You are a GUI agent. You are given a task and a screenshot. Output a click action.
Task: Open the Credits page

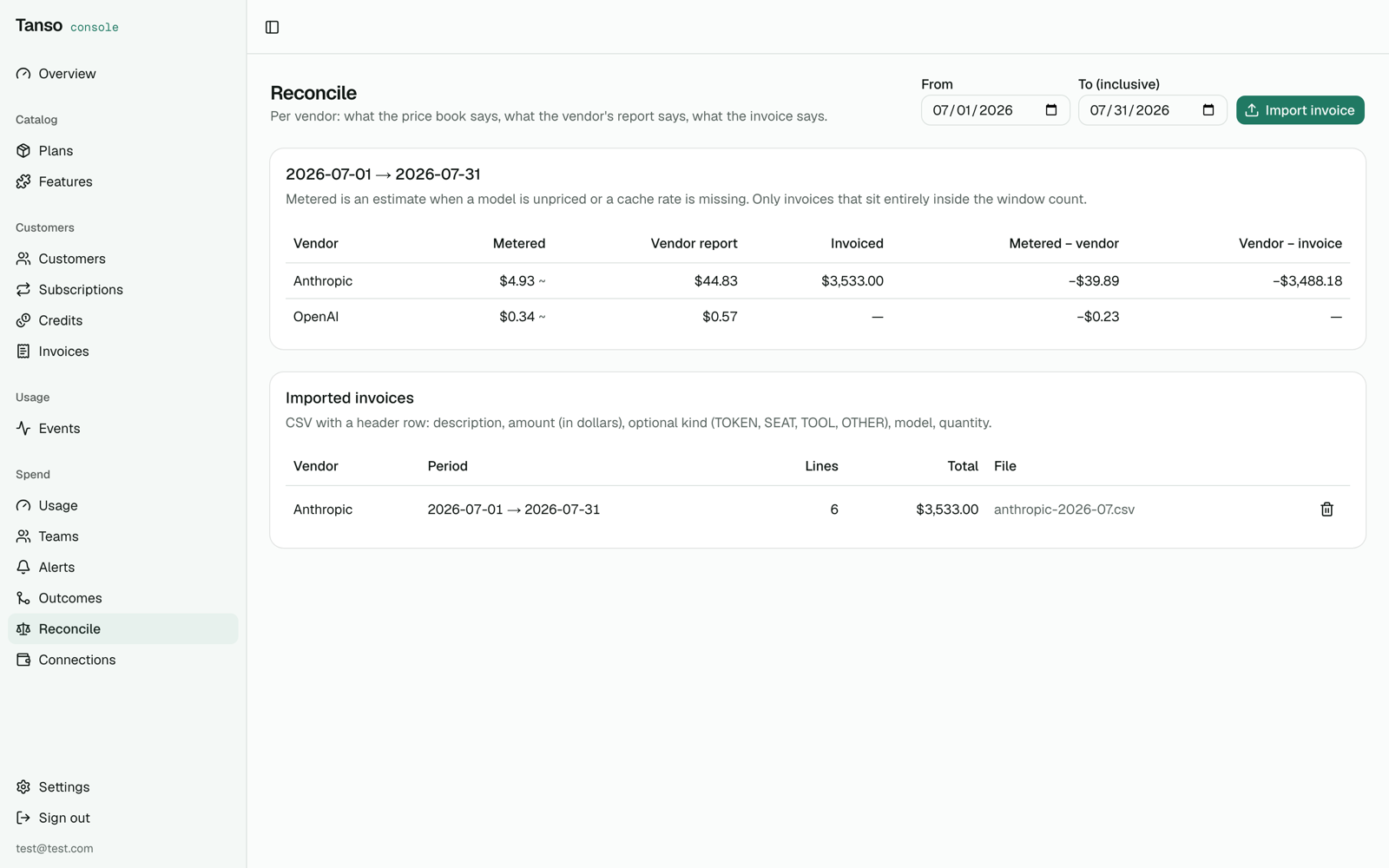[x=123, y=320]
